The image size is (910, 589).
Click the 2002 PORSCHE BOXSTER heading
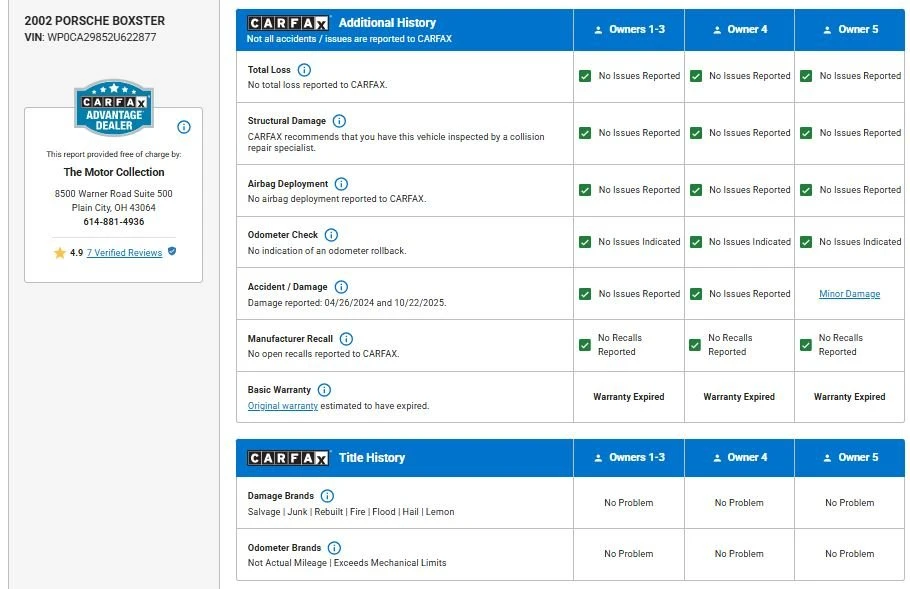coord(95,20)
